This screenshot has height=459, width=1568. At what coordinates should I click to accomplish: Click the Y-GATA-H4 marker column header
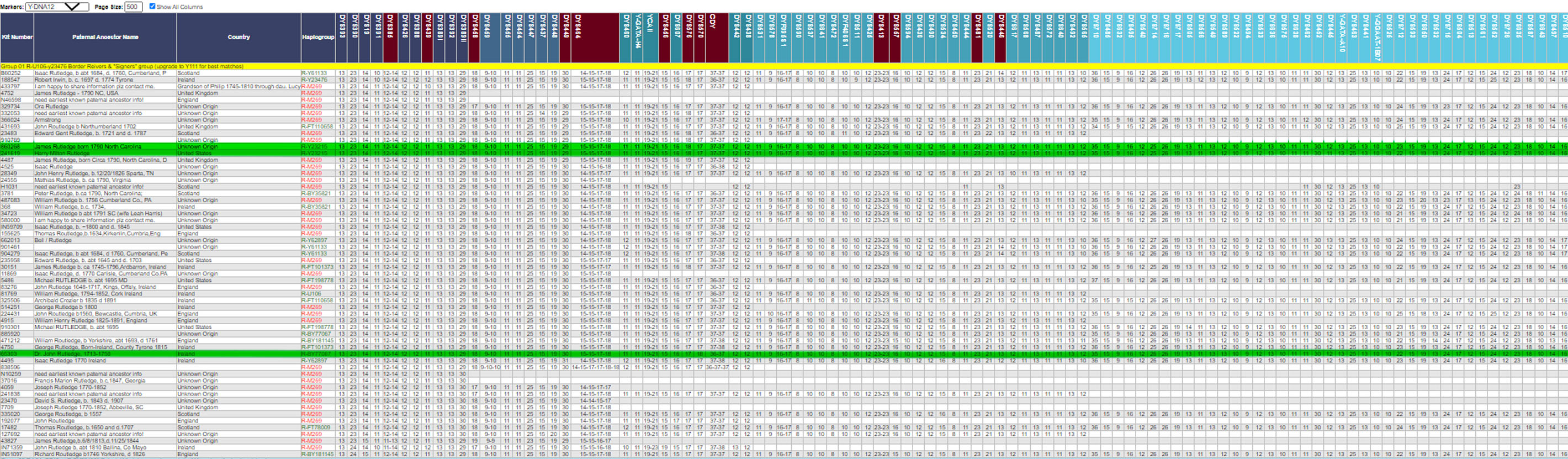(x=637, y=36)
